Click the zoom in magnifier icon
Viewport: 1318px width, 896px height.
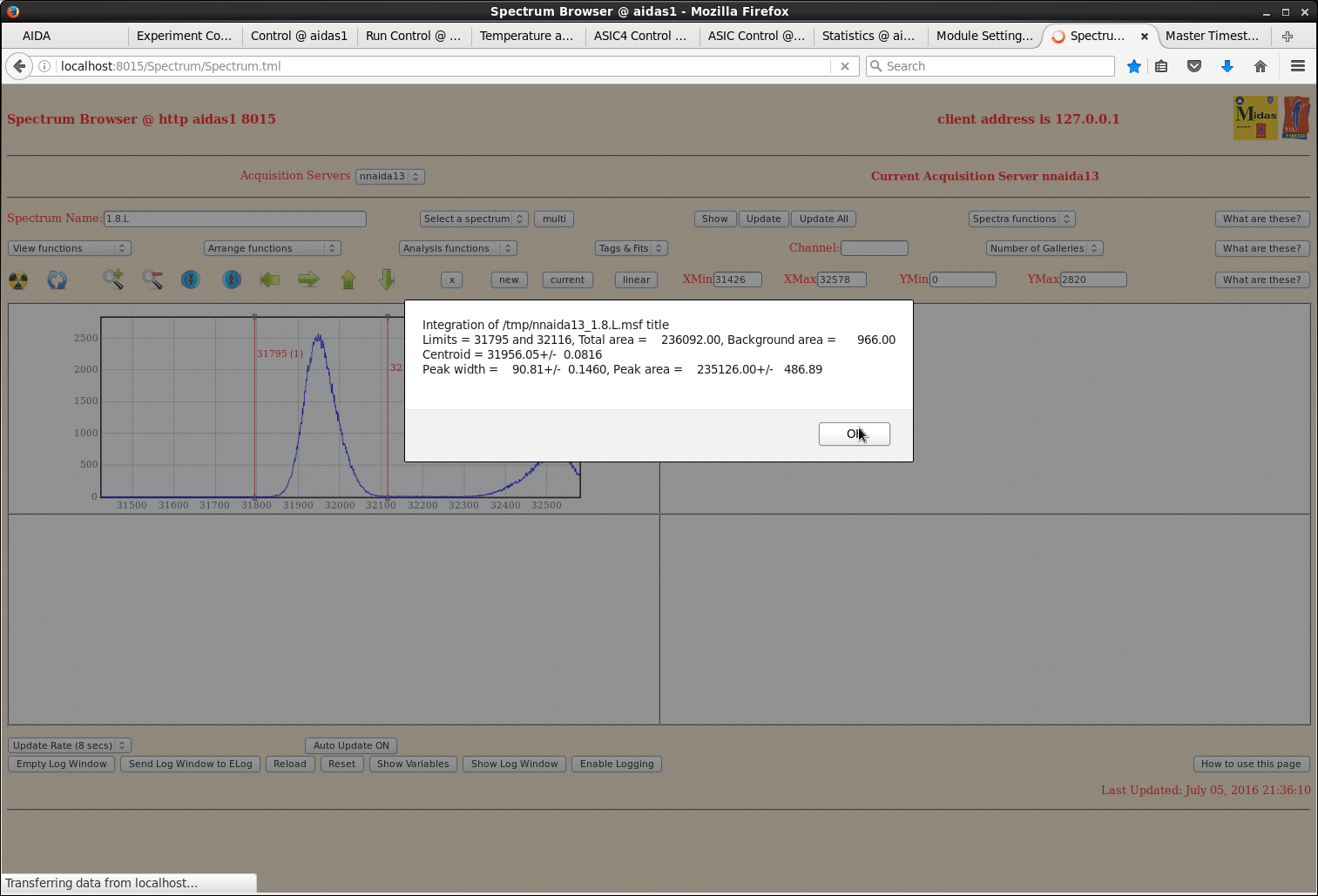(x=113, y=280)
